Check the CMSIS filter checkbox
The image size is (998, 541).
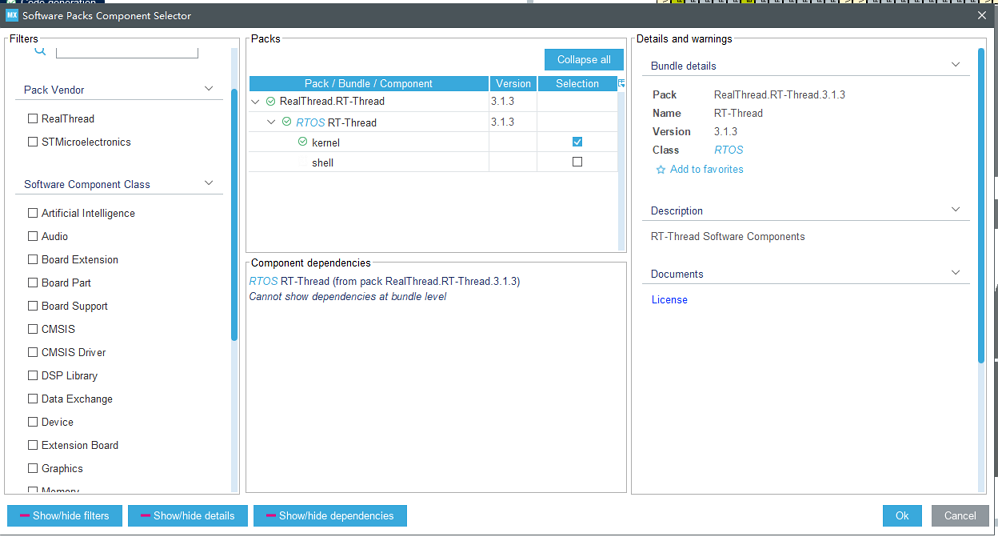pos(33,329)
